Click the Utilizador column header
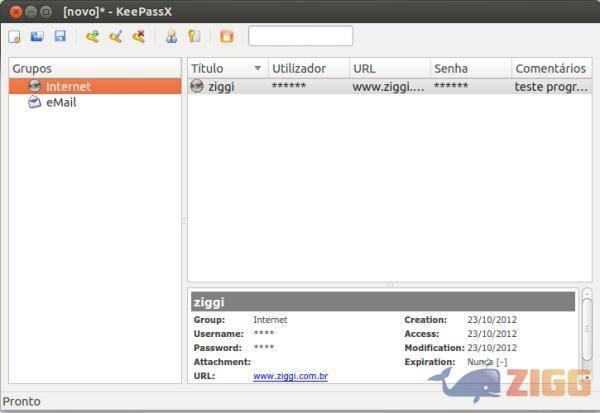600x413 pixels. (307, 68)
